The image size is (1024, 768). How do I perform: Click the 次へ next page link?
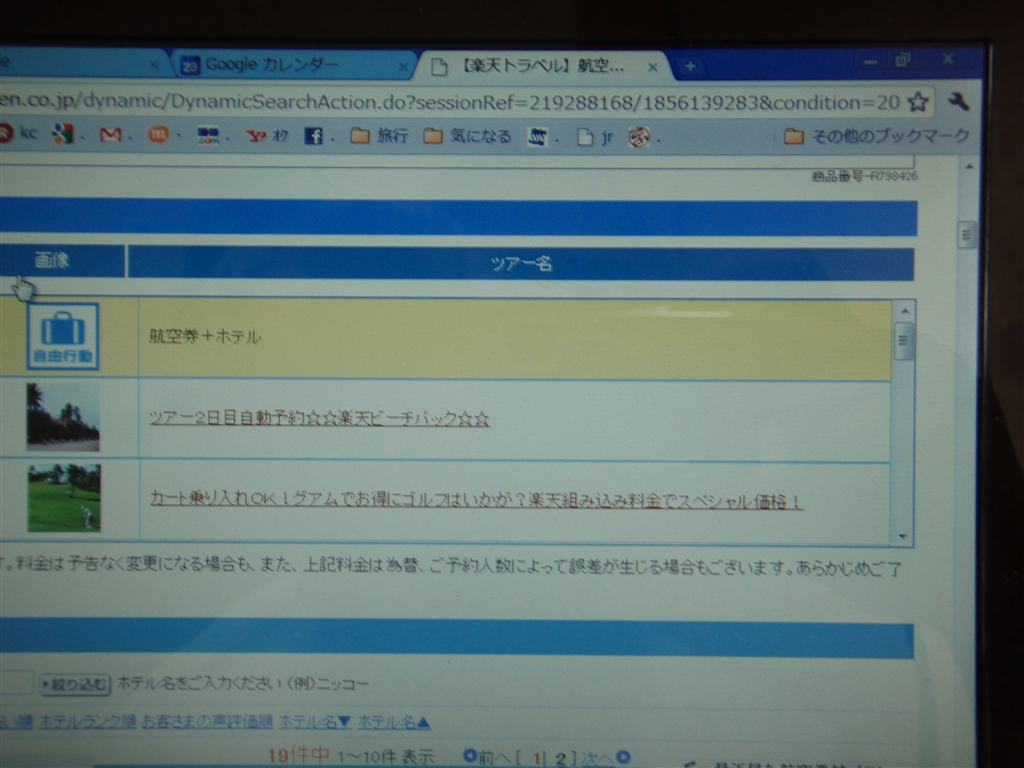tap(605, 758)
